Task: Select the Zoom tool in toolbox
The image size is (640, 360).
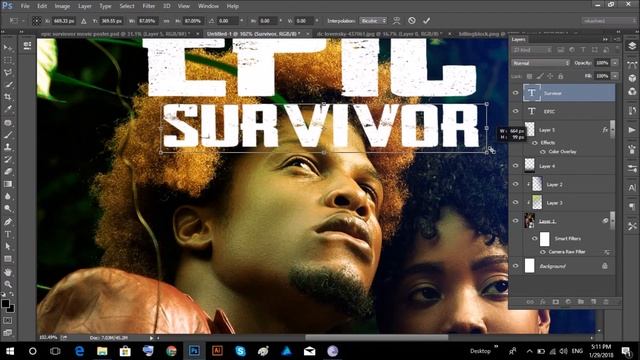Action: pyautogui.click(x=8, y=284)
